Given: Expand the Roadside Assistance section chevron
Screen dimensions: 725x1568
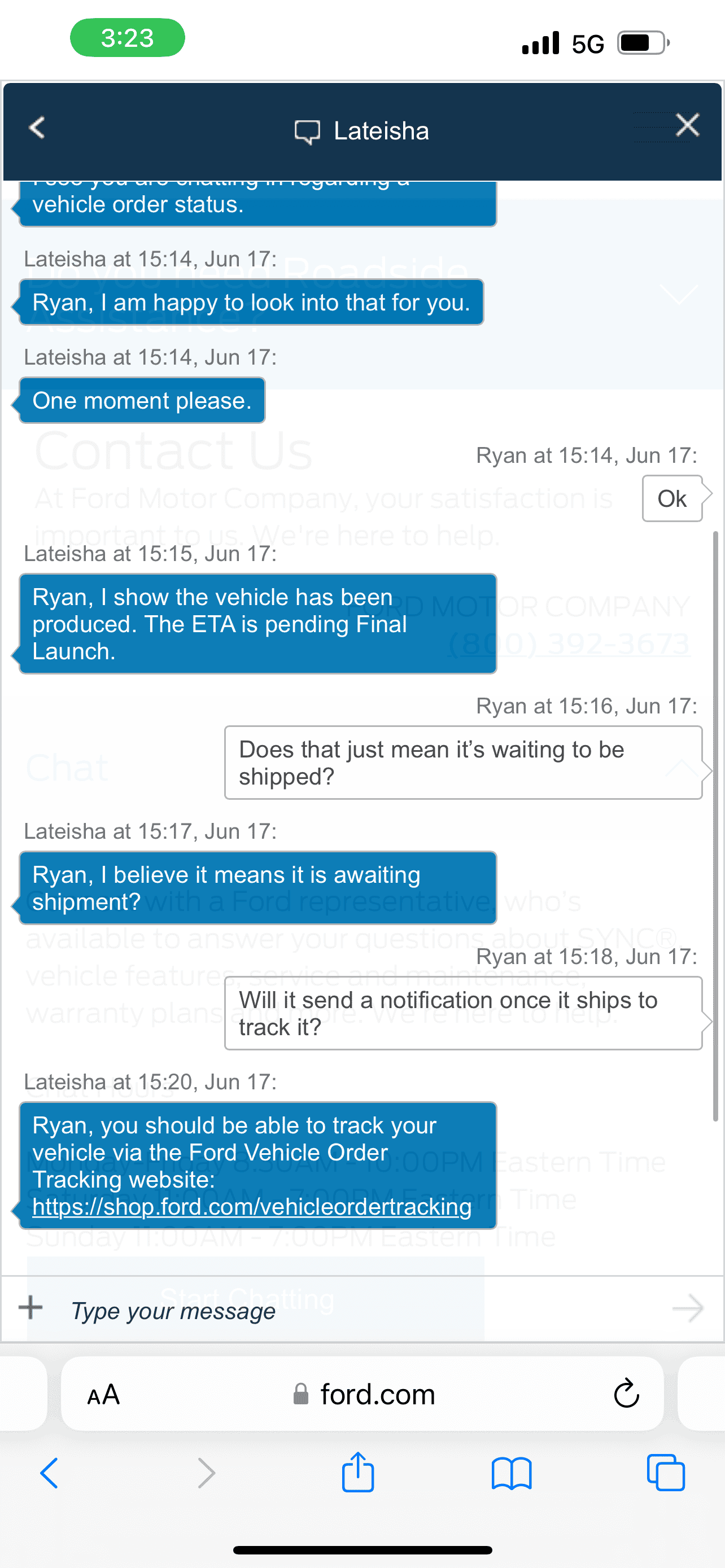Looking at the screenshot, I should point(679,295).
